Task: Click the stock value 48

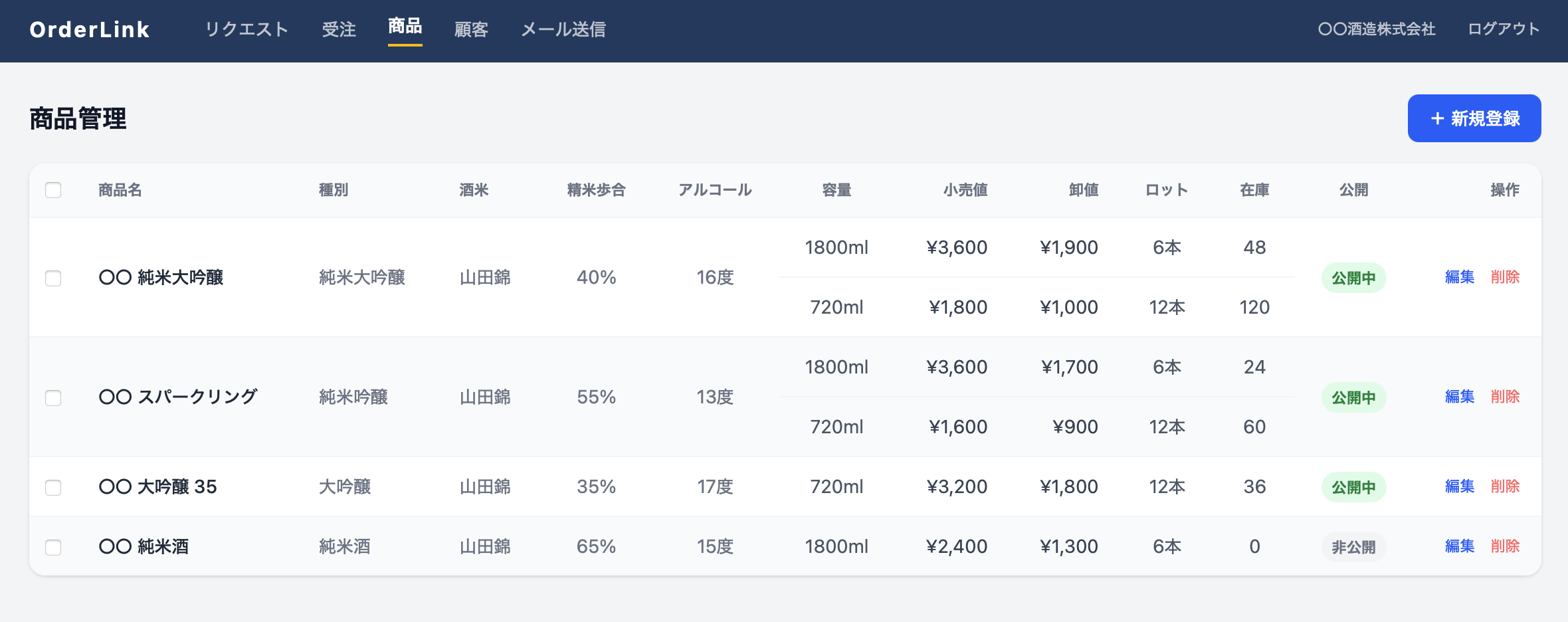Action: [x=1254, y=247]
